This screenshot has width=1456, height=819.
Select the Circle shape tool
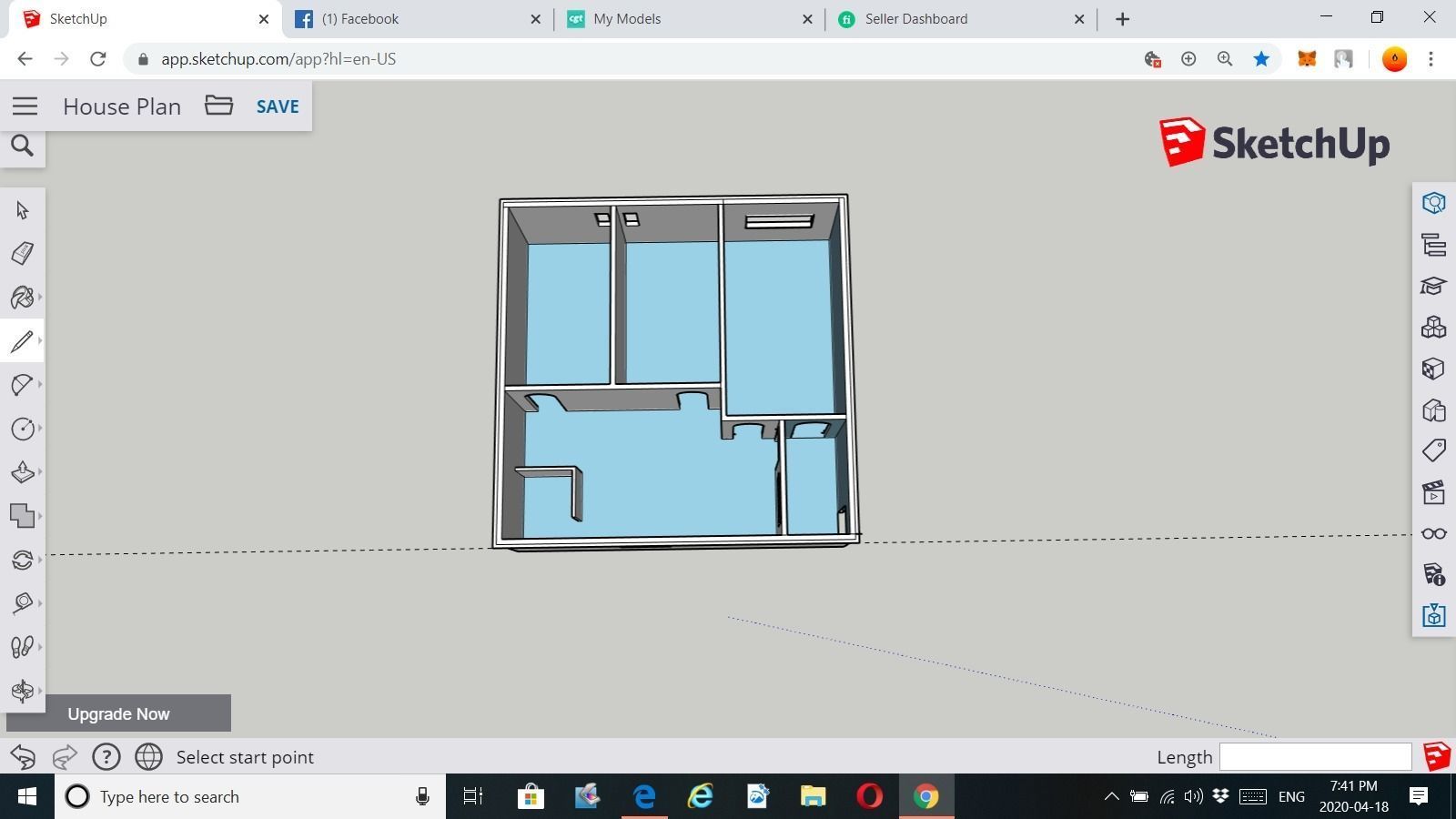[23, 429]
